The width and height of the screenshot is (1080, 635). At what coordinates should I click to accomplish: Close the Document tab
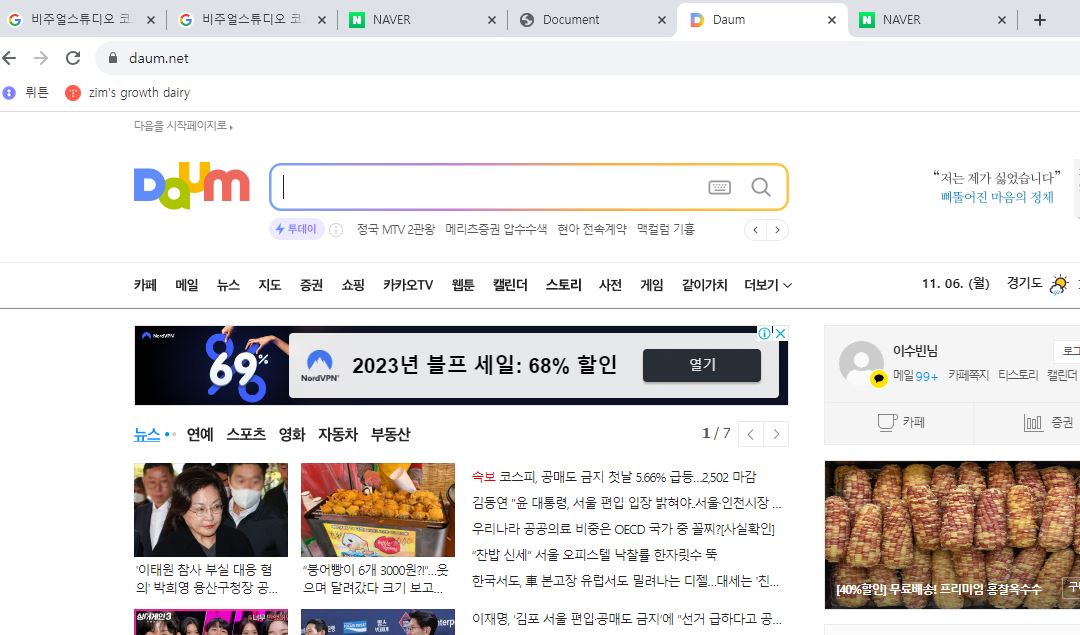662,20
